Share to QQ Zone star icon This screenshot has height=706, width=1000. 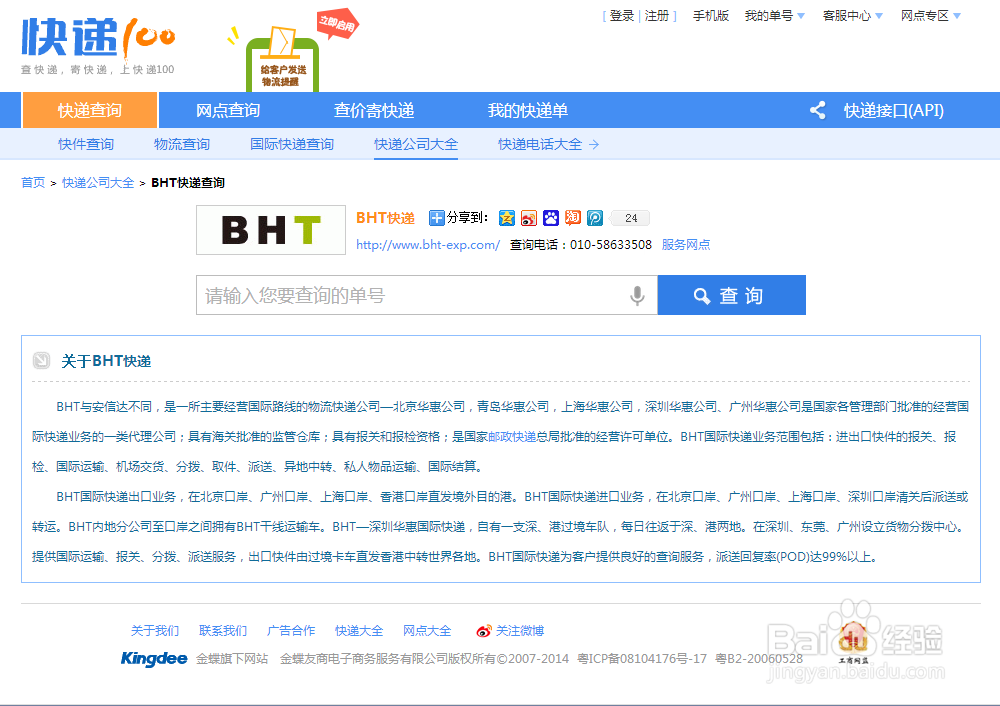507,218
